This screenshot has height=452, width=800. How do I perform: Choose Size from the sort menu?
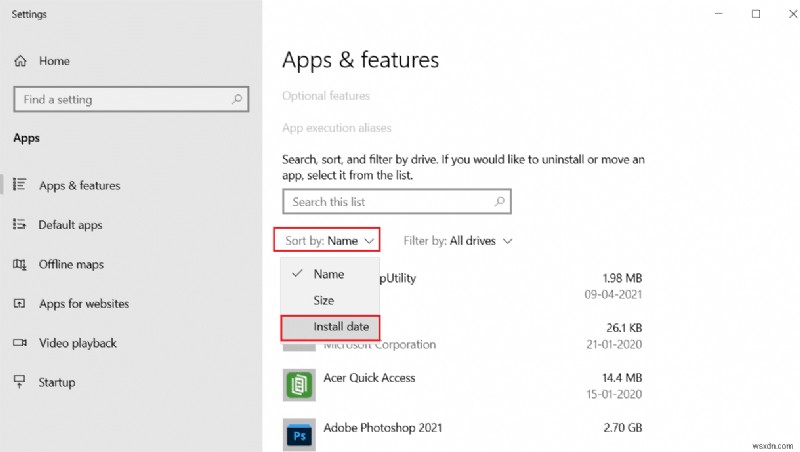(324, 300)
